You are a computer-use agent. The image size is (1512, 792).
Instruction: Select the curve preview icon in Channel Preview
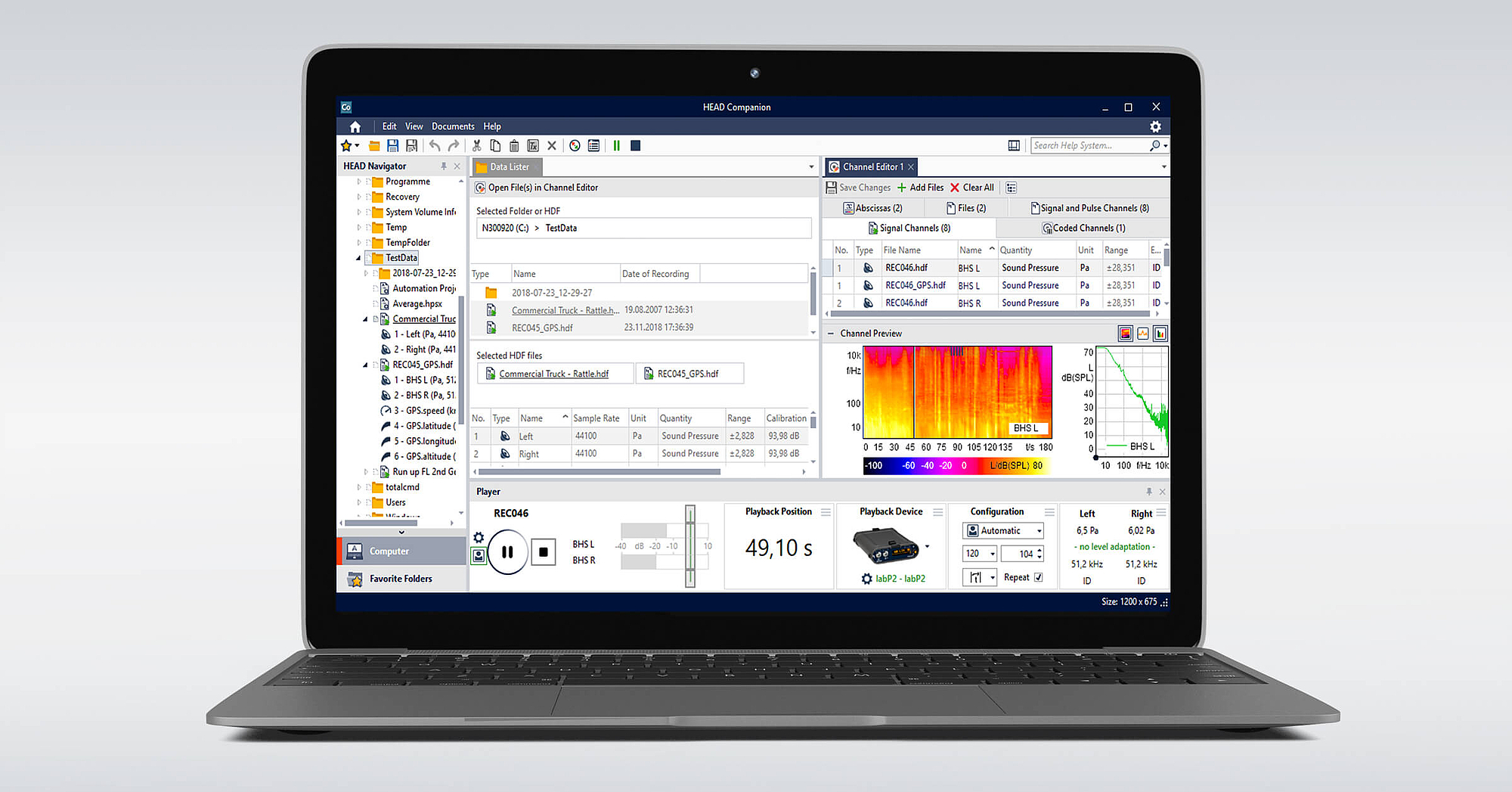1142,333
